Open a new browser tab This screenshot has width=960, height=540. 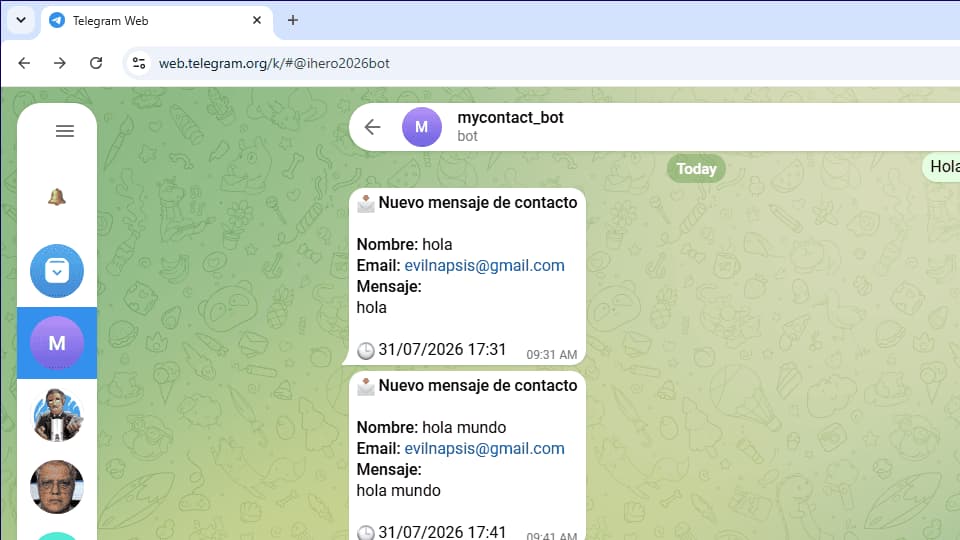click(x=293, y=20)
